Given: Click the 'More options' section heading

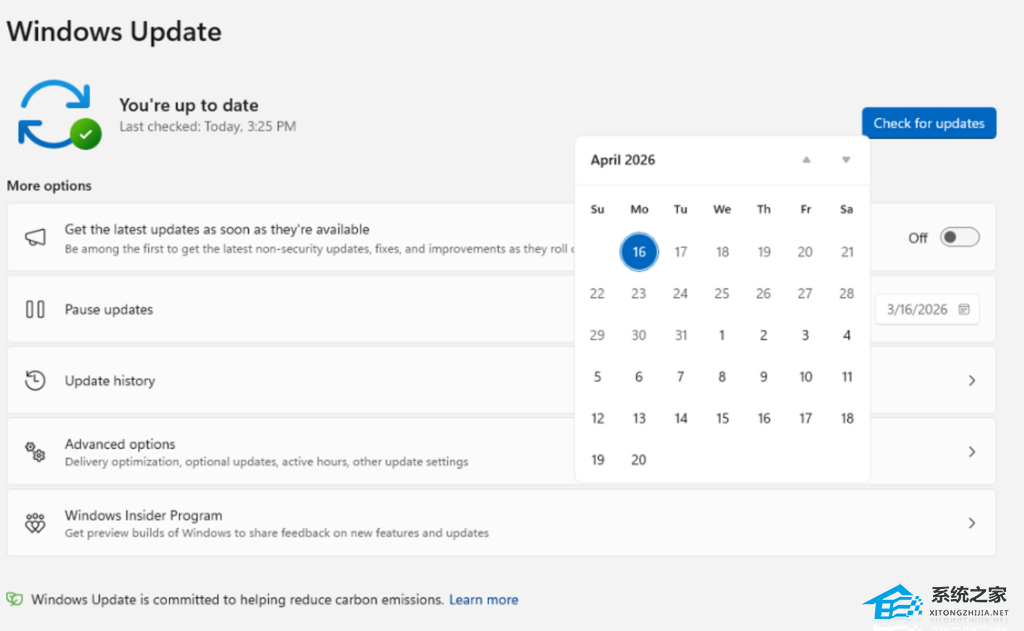Looking at the screenshot, I should tap(49, 186).
